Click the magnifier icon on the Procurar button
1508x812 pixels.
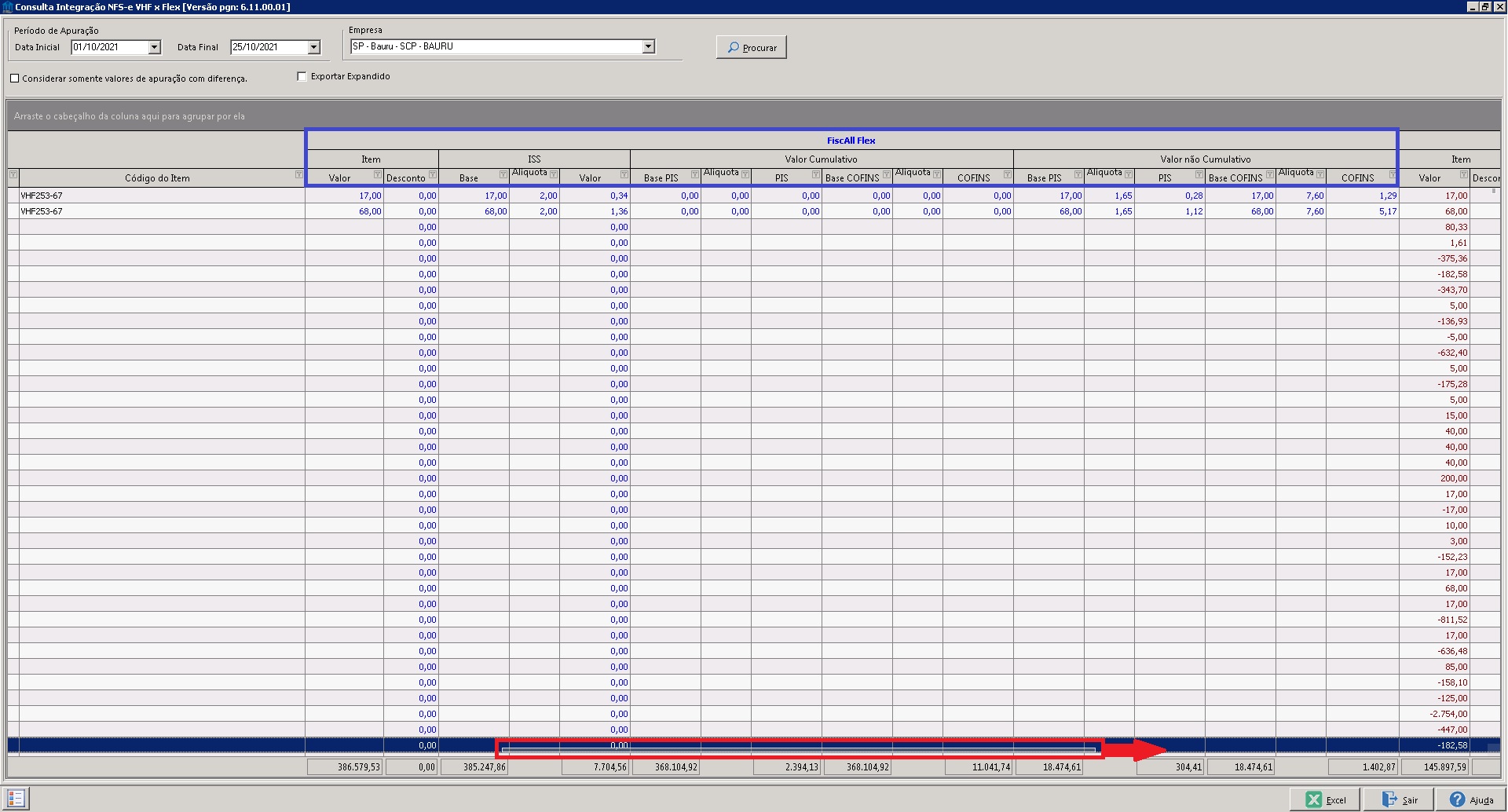(734, 47)
